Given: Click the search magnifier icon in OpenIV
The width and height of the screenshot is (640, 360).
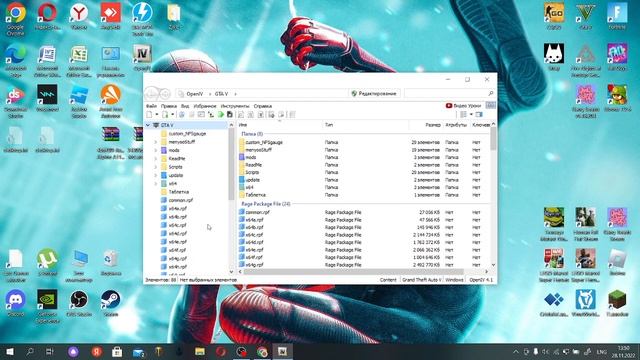Looking at the screenshot, I should coord(491,93).
